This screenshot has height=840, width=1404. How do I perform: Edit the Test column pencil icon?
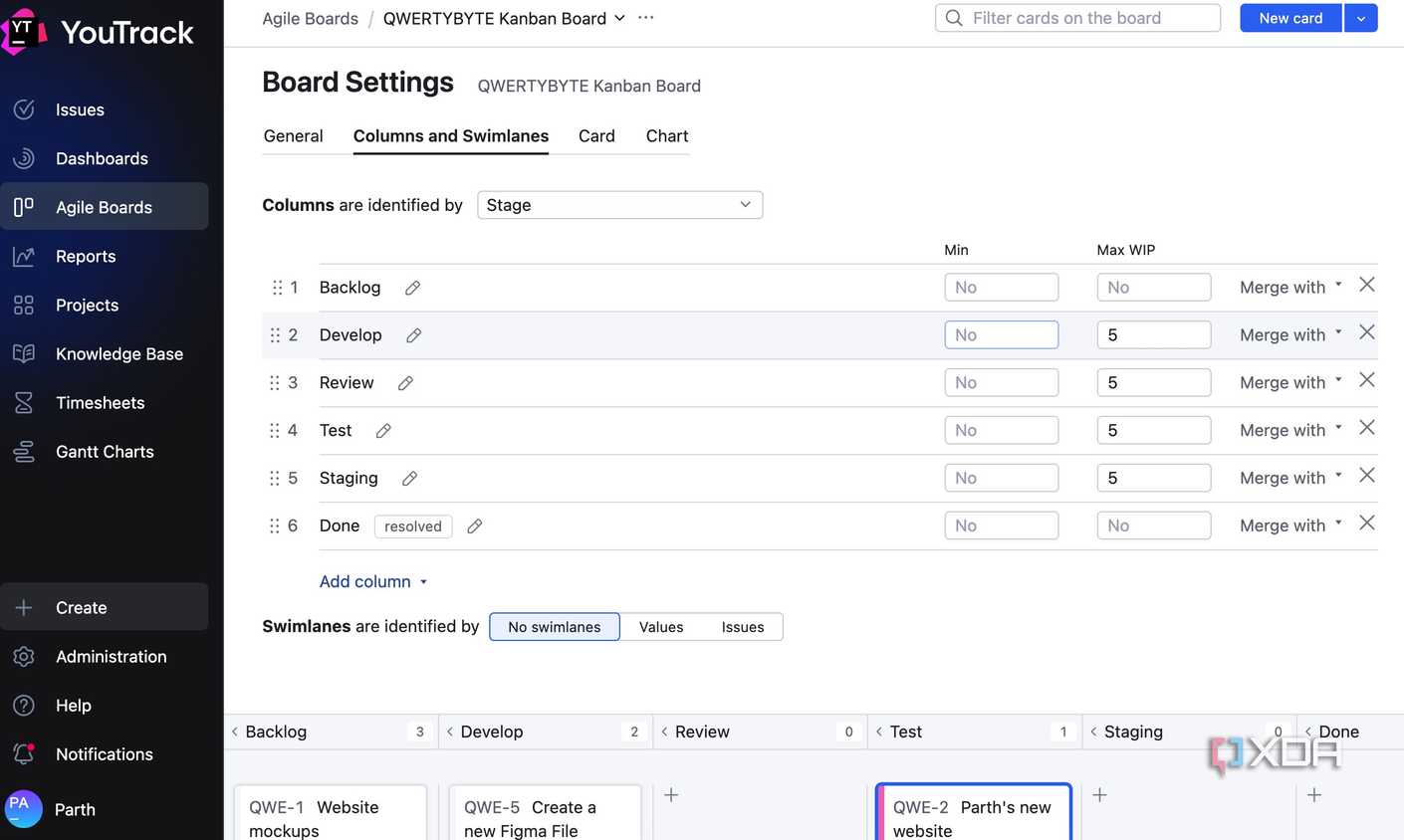(x=383, y=431)
